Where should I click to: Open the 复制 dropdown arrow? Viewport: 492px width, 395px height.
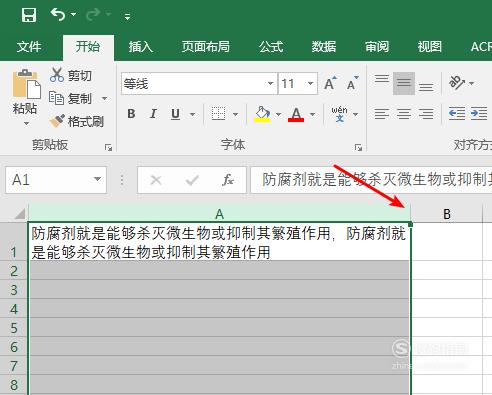click(104, 98)
